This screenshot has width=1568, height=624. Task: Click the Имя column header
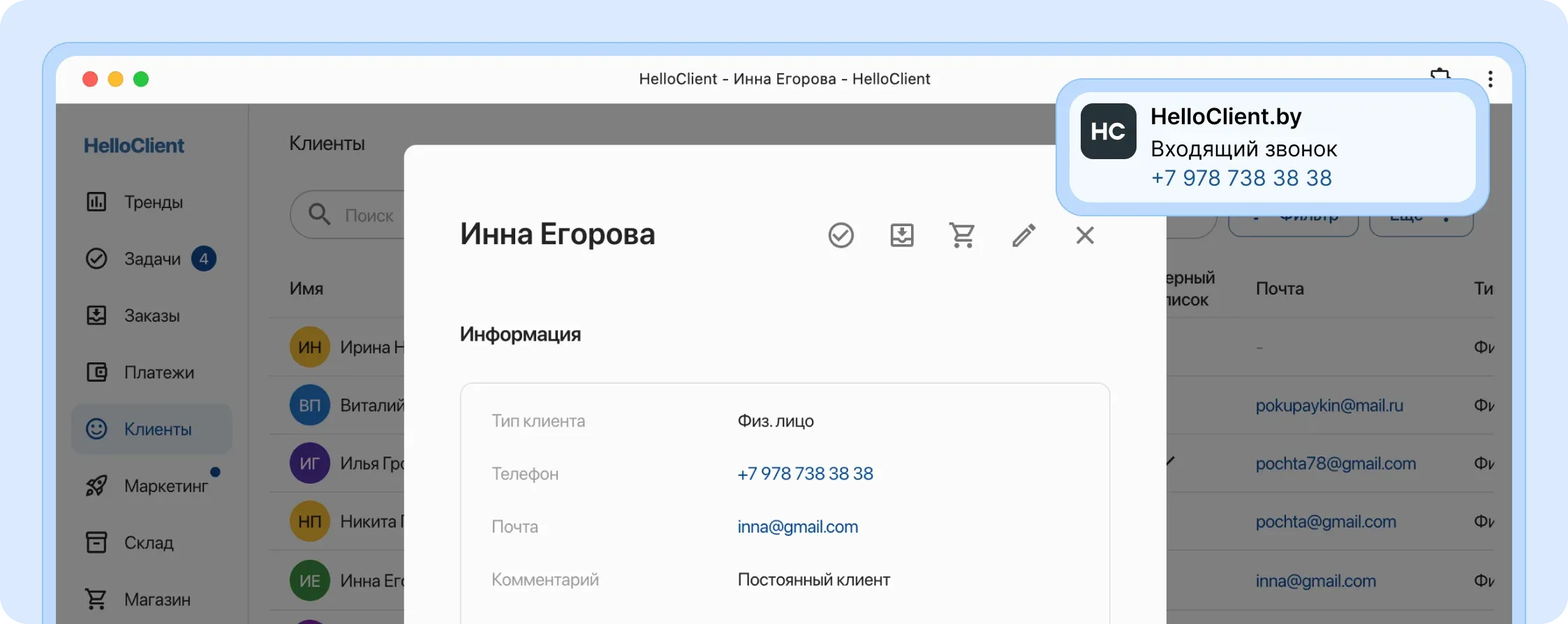(306, 288)
